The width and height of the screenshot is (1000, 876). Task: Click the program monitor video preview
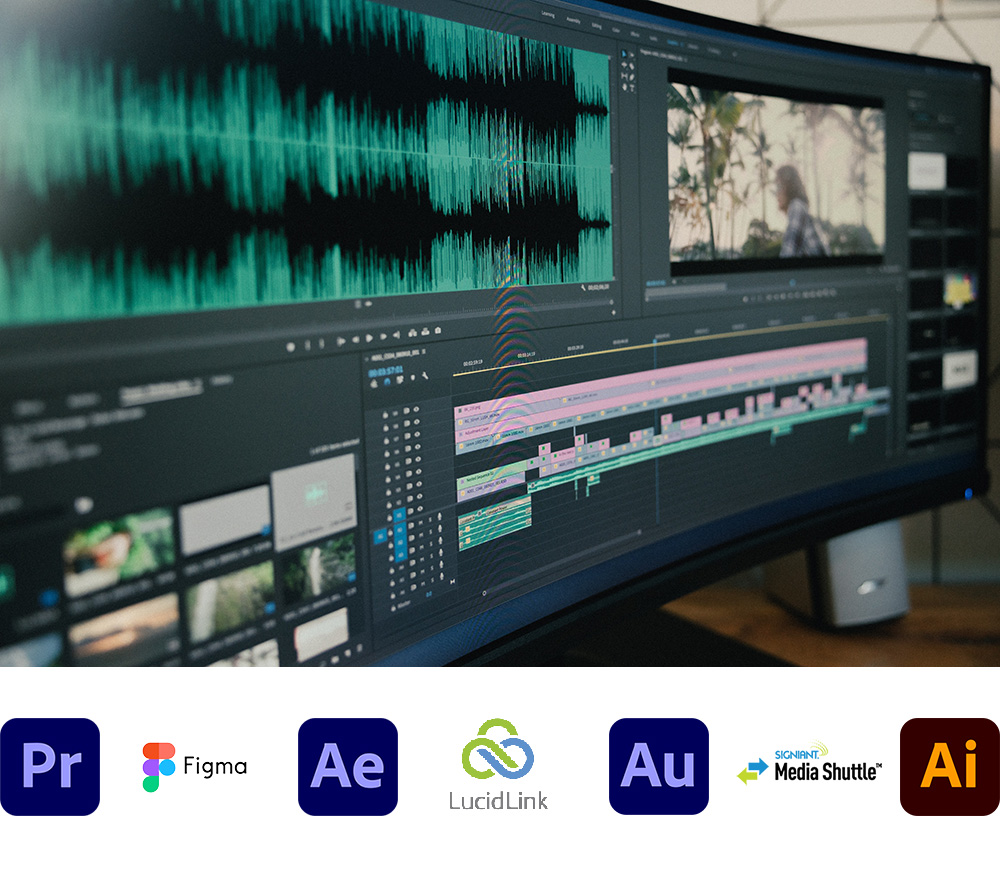coord(776,175)
